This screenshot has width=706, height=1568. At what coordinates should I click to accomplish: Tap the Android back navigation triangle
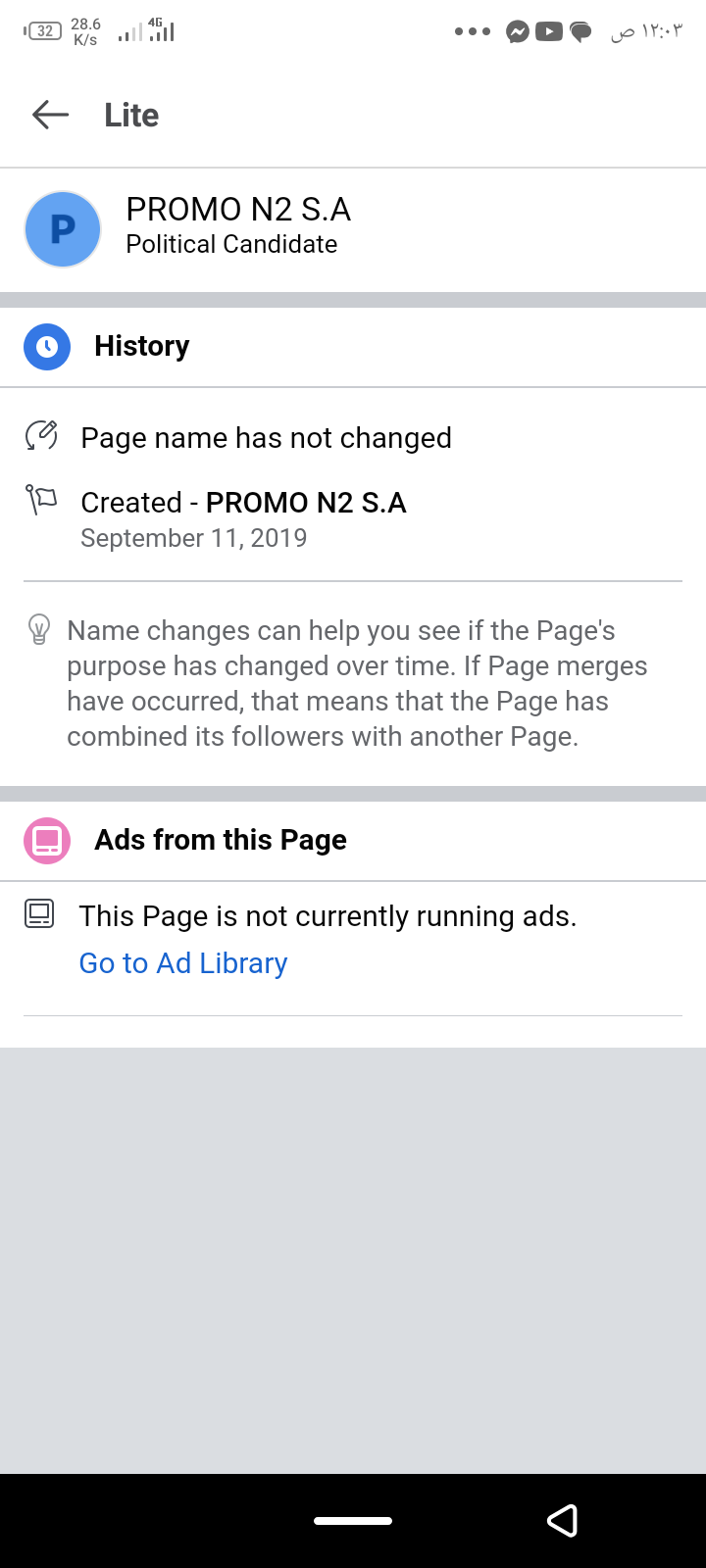point(562,1520)
